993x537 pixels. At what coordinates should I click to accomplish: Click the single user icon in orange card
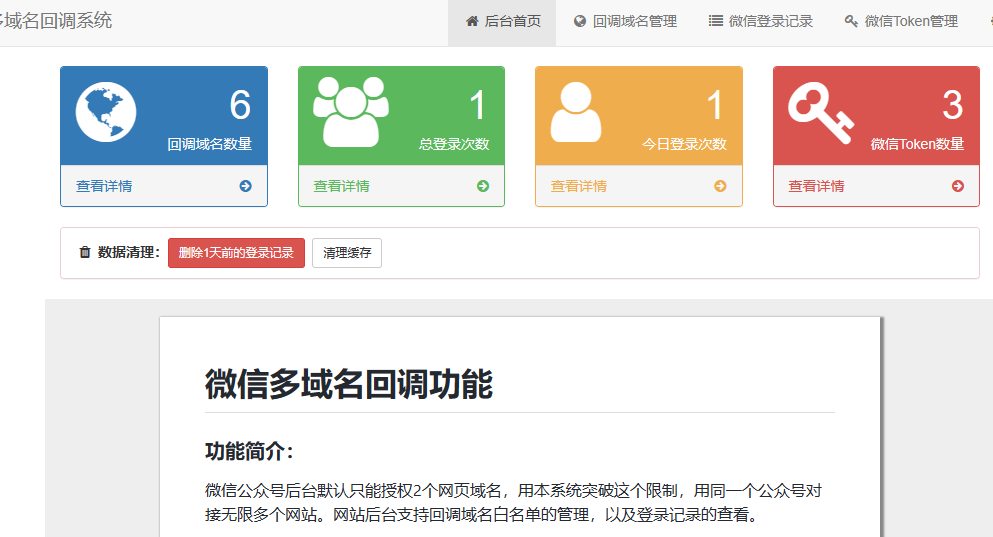coord(575,111)
